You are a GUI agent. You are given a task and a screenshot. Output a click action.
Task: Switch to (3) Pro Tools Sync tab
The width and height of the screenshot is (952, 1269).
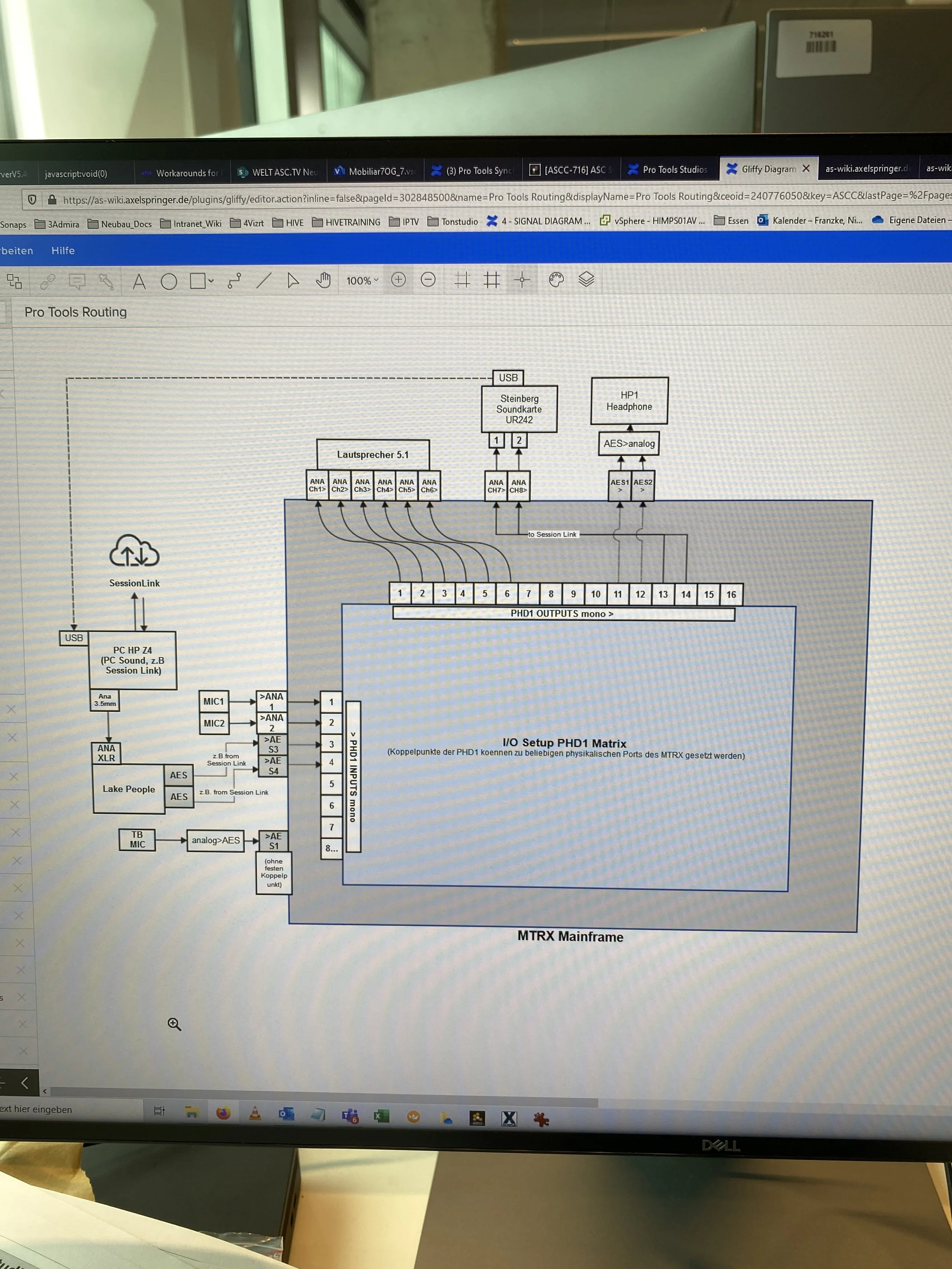[474, 171]
